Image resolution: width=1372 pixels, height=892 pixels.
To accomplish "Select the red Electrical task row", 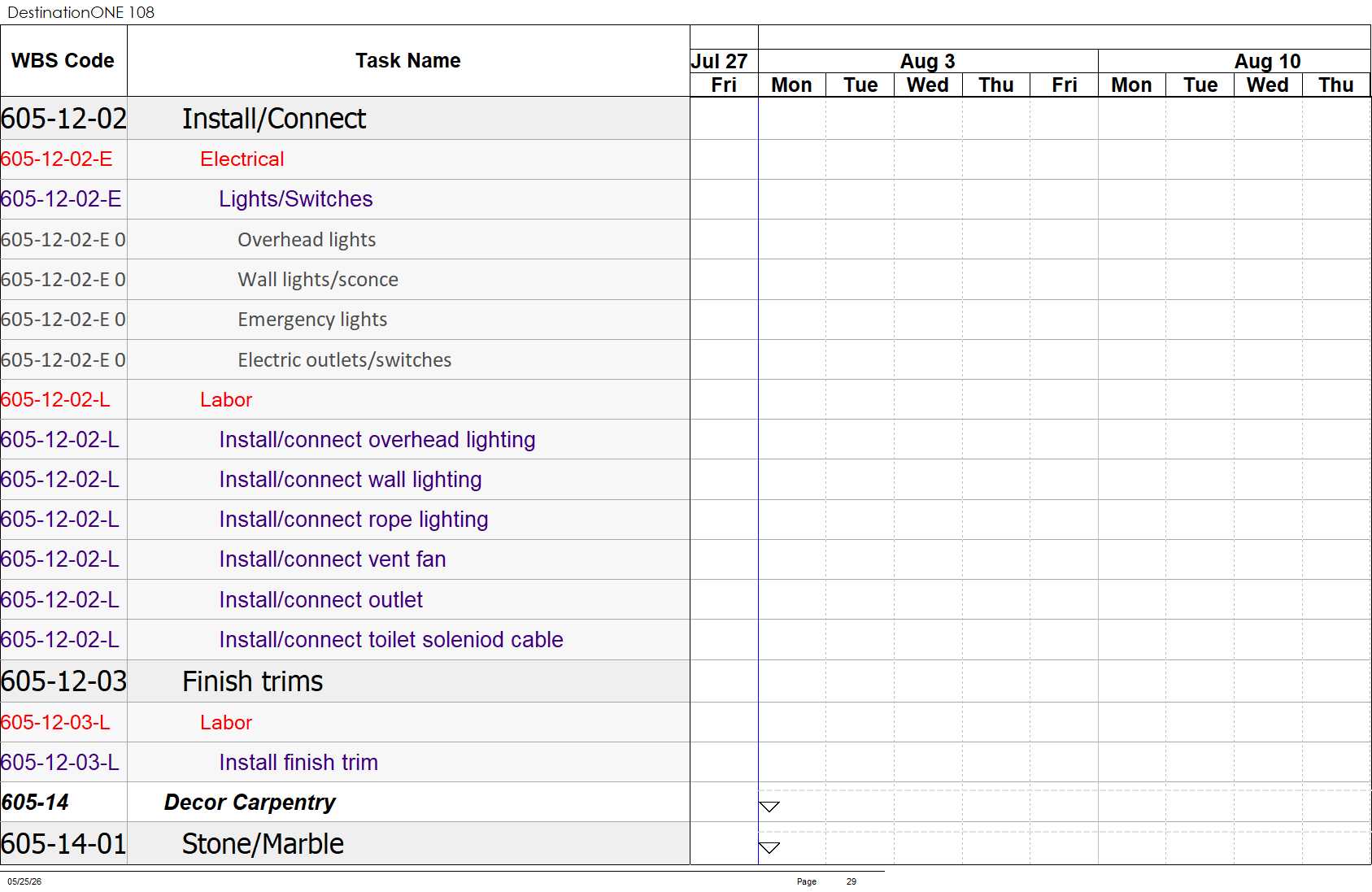I will click(x=345, y=159).
